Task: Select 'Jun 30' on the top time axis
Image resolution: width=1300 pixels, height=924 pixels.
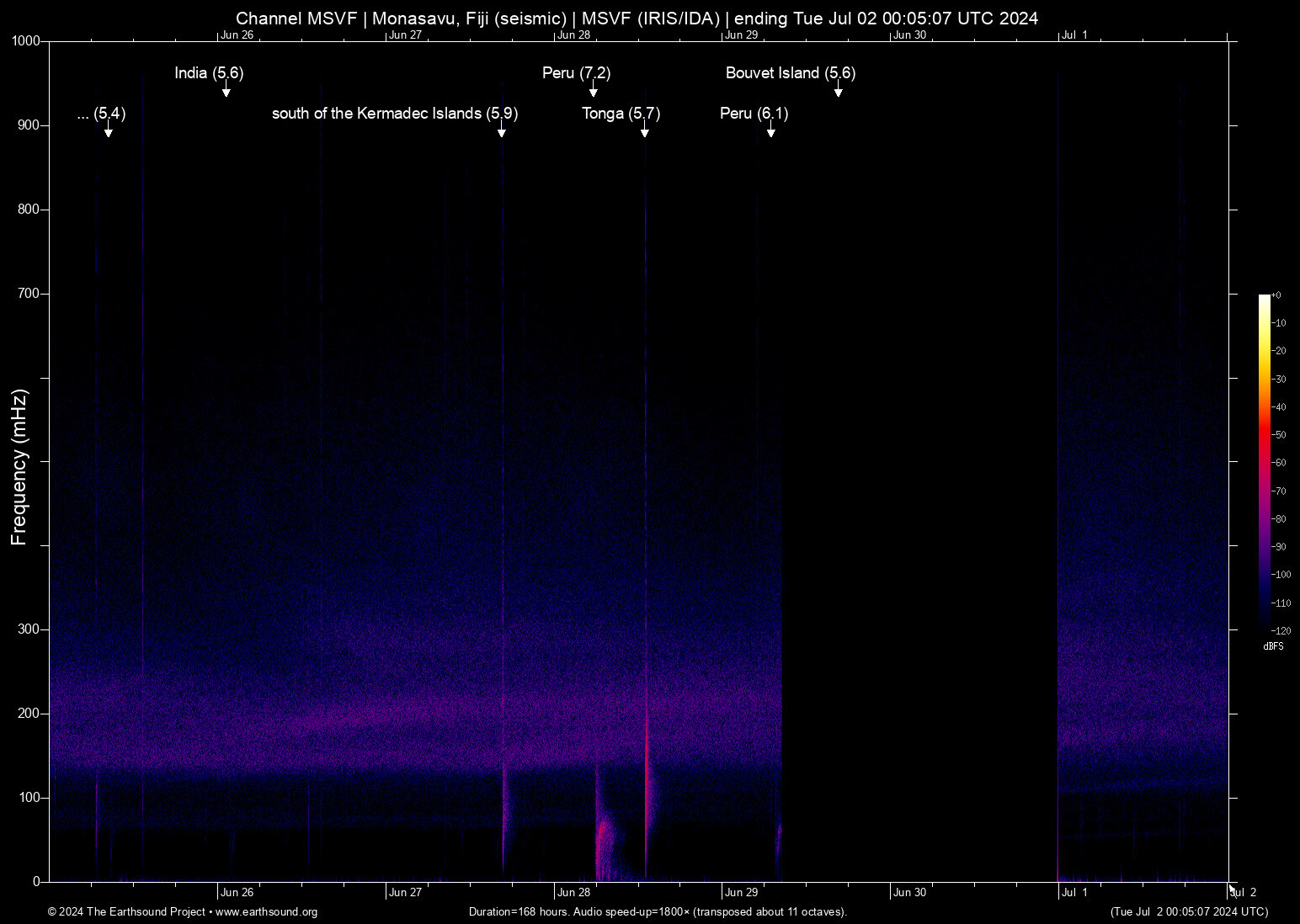Action: [910, 35]
